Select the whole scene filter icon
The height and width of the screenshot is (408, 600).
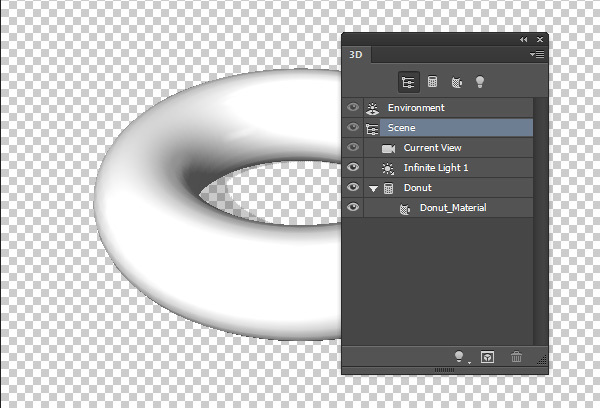point(408,81)
